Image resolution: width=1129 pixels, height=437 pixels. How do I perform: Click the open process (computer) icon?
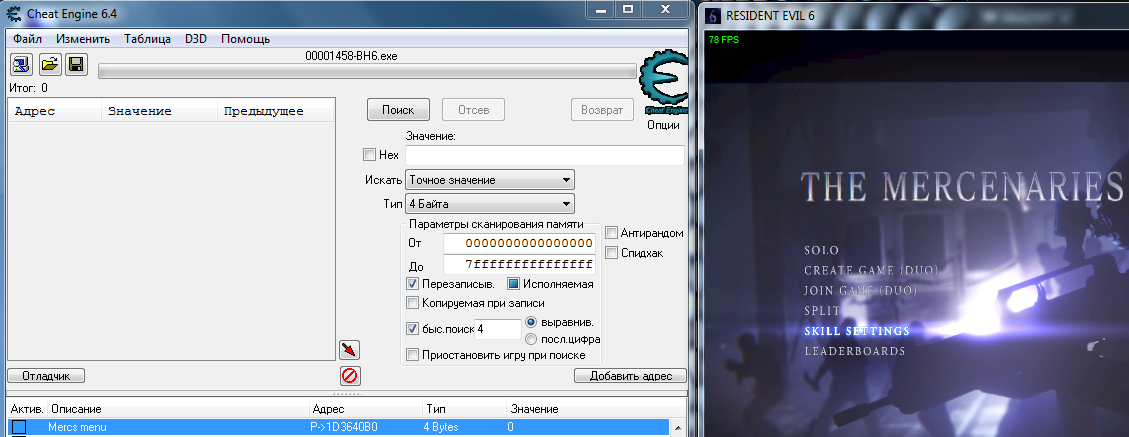coord(21,65)
